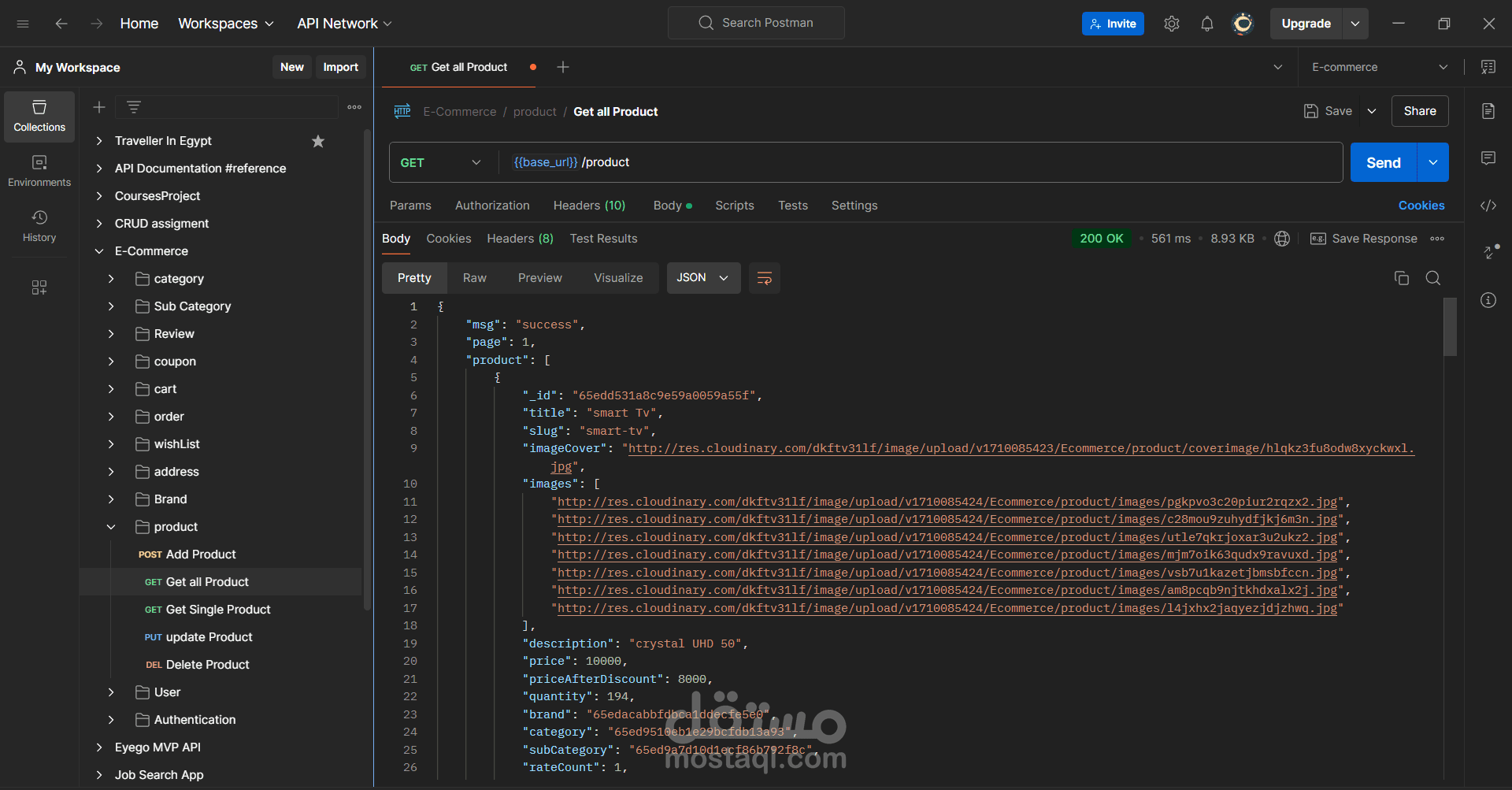The image size is (1512, 790).
Task: Collapse the E-Commerce collection
Action: pos(99,251)
